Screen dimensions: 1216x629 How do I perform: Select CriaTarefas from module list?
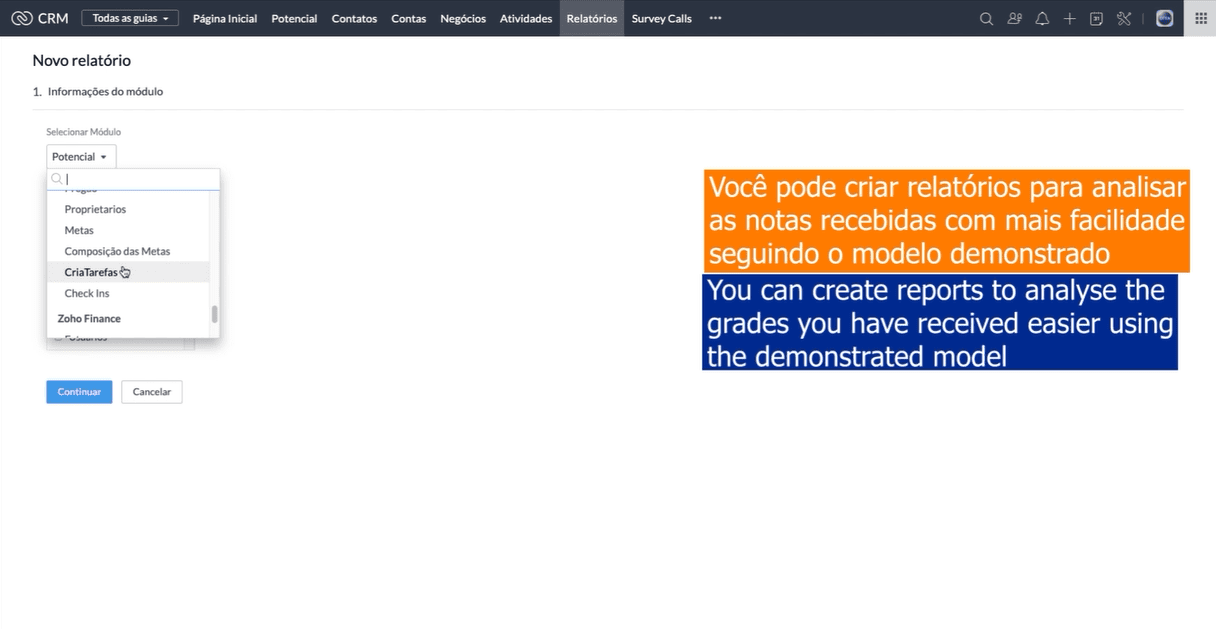(90, 272)
